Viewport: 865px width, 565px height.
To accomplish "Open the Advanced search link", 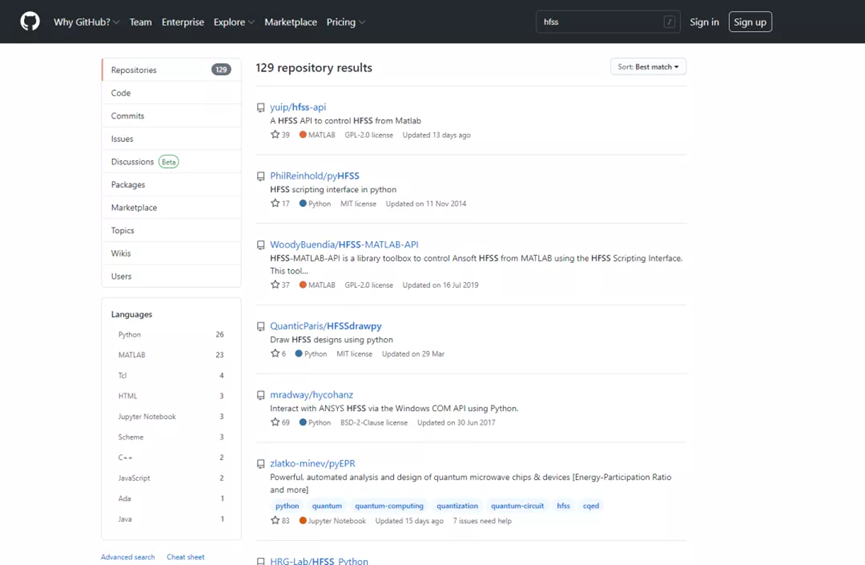I will 128,557.
